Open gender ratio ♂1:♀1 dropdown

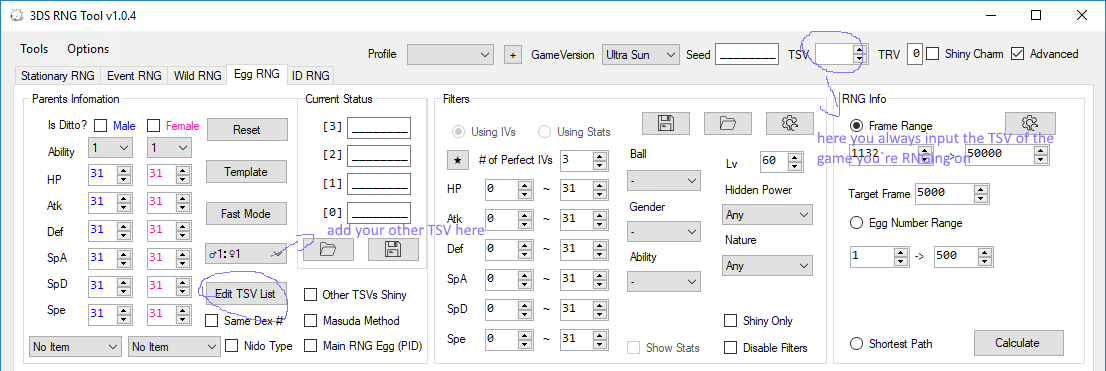tap(246, 254)
